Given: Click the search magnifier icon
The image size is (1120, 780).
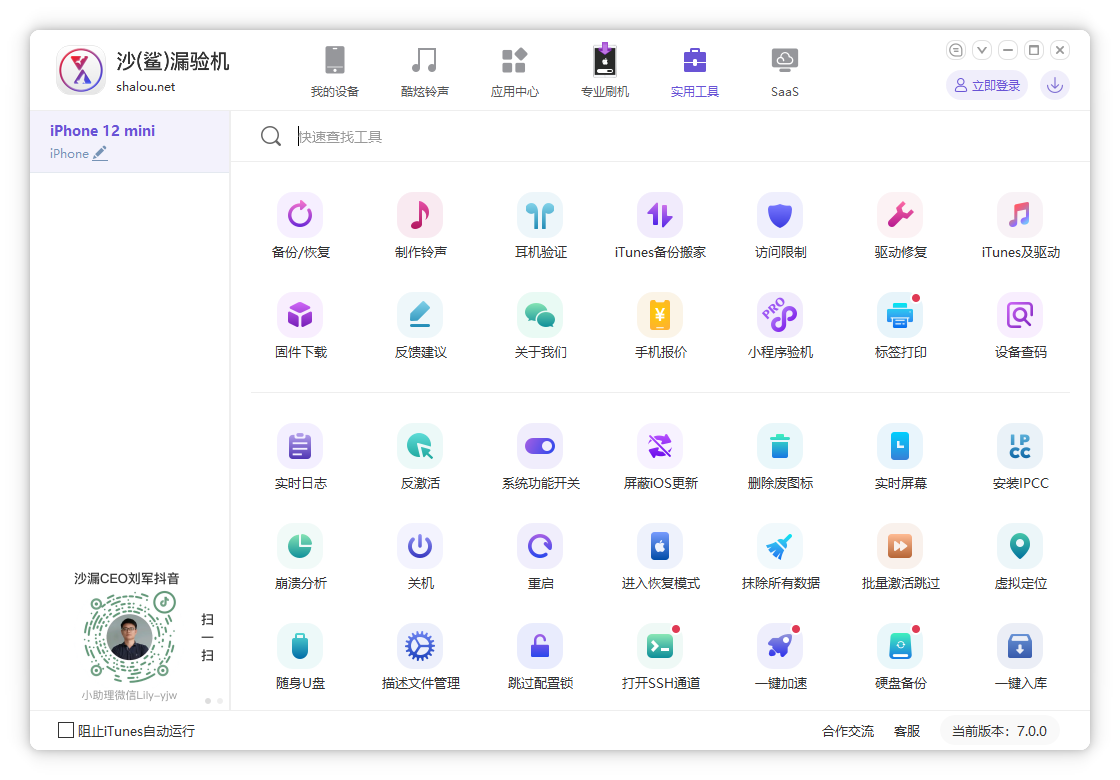Looking at the screenshot, I should [271, 136].
